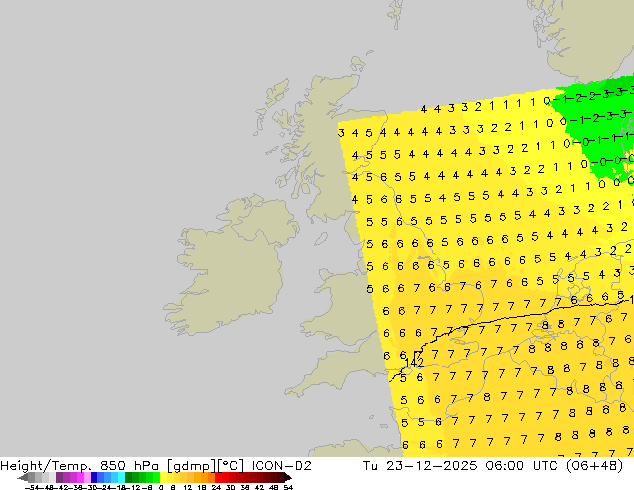
Task: Click the cyan swatch in the color scale
Action: (x=121, y=477)
